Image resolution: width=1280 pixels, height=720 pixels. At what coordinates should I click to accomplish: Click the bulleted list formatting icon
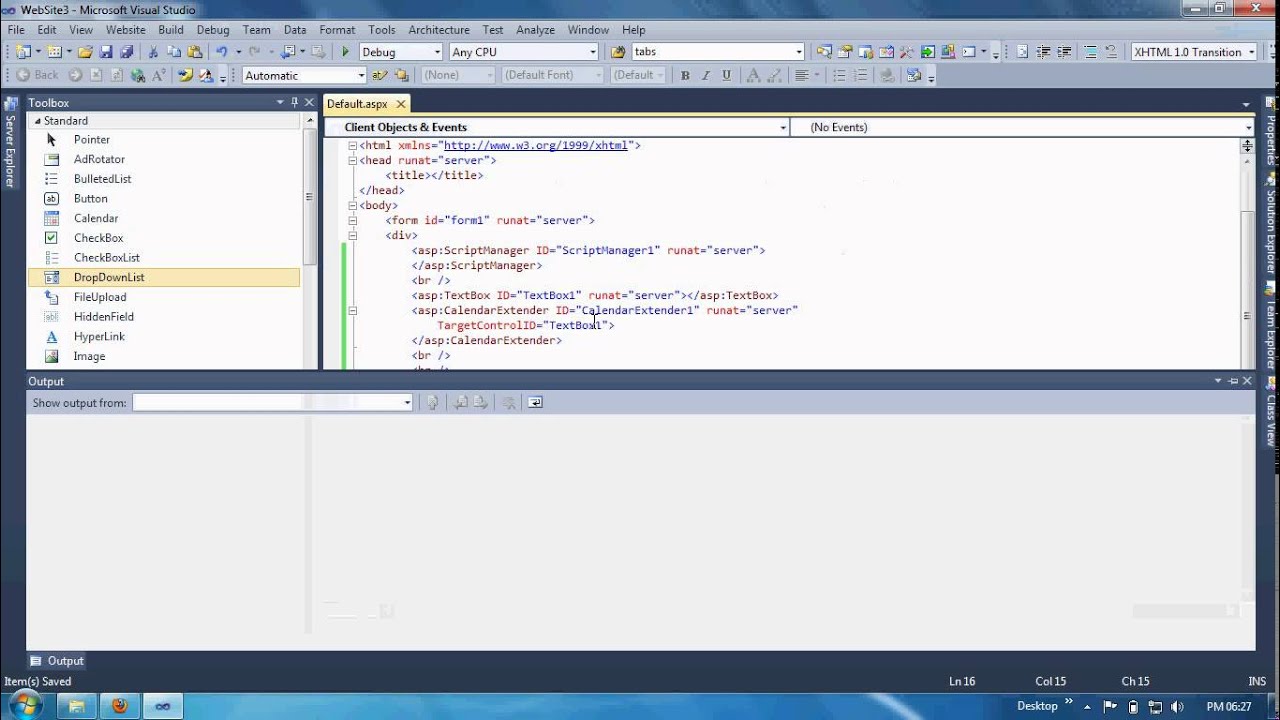839,75
